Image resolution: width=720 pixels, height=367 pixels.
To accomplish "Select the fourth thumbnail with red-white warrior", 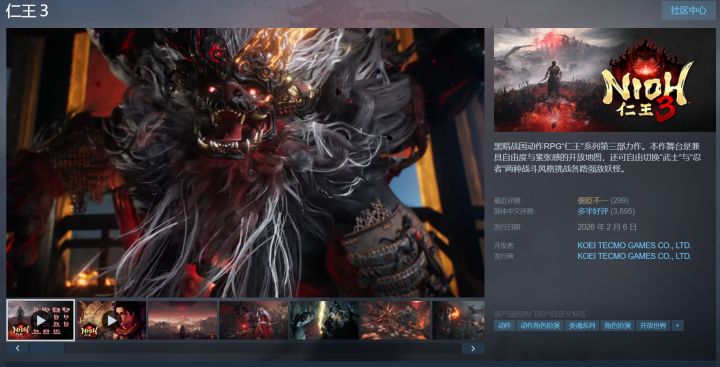I will pos(253,320).
